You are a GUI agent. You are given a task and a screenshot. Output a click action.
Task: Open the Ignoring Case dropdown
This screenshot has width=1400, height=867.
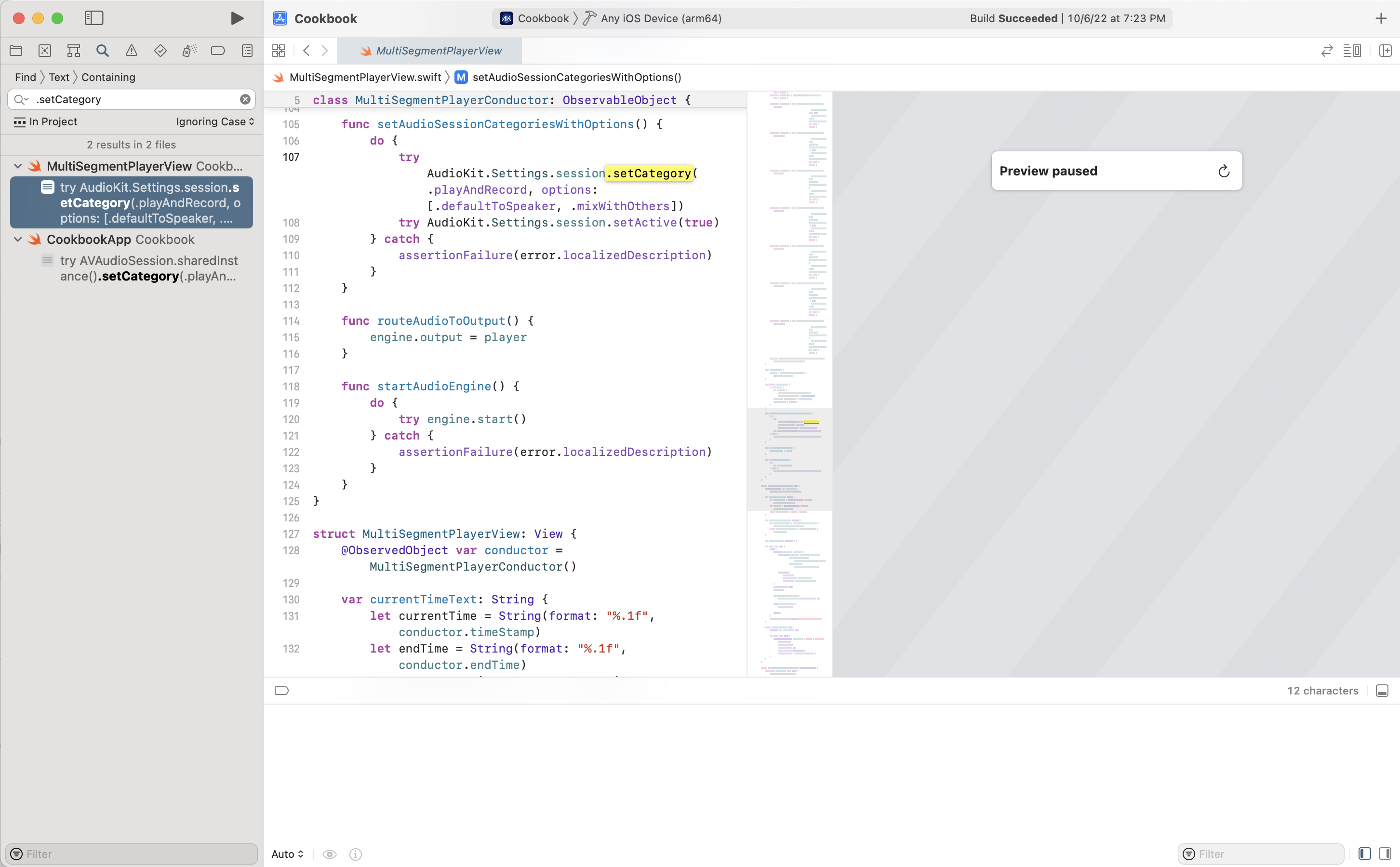tap(215, 121)
